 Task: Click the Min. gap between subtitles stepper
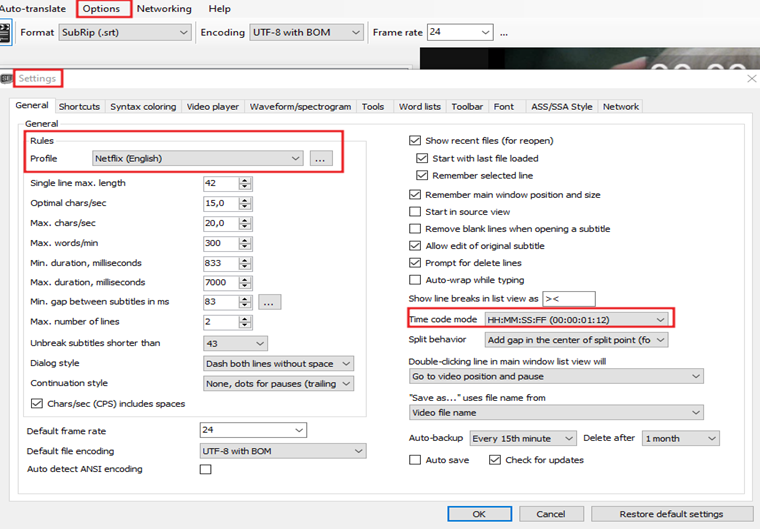pos(245,302)
